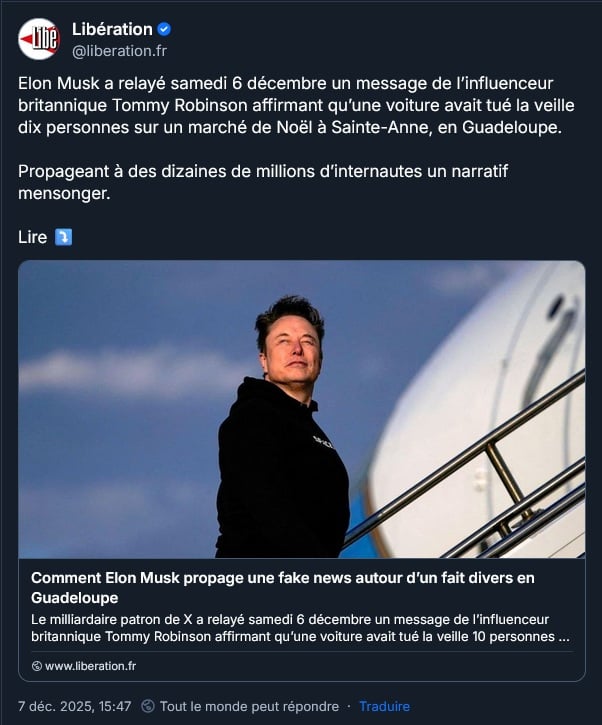Click the article description 'Le milliardaire patron de X'

(300, 628)
